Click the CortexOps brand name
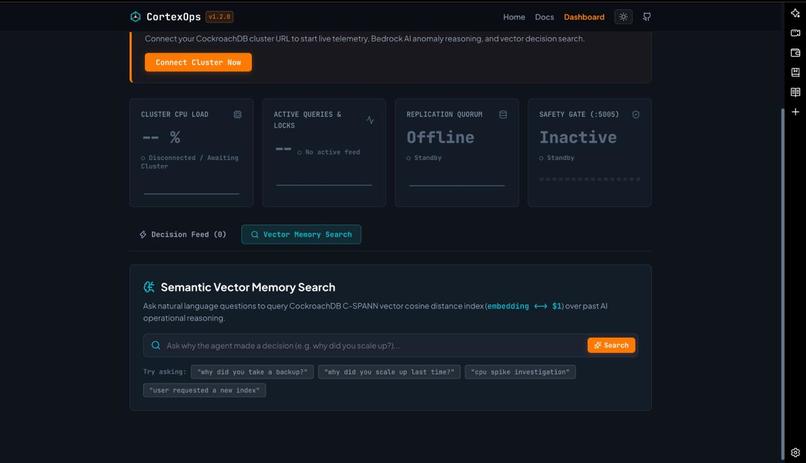This screenshot has height=463, width=806. click(x=173, y=17)
